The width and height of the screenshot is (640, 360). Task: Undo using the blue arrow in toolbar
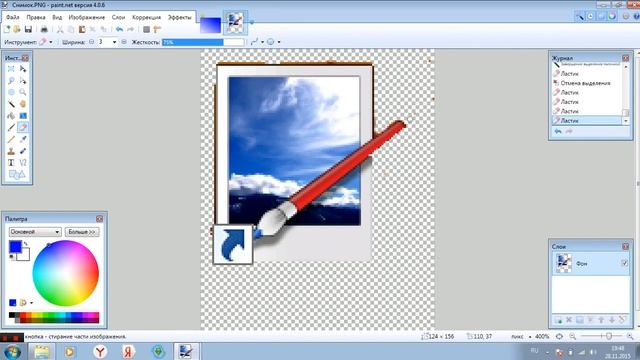[119, 29]
